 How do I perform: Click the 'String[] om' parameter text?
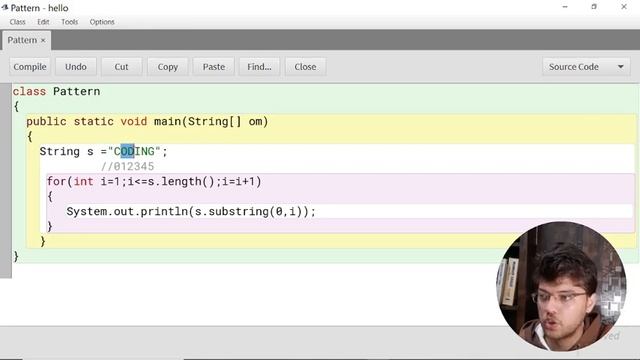[x=225, y=121]
